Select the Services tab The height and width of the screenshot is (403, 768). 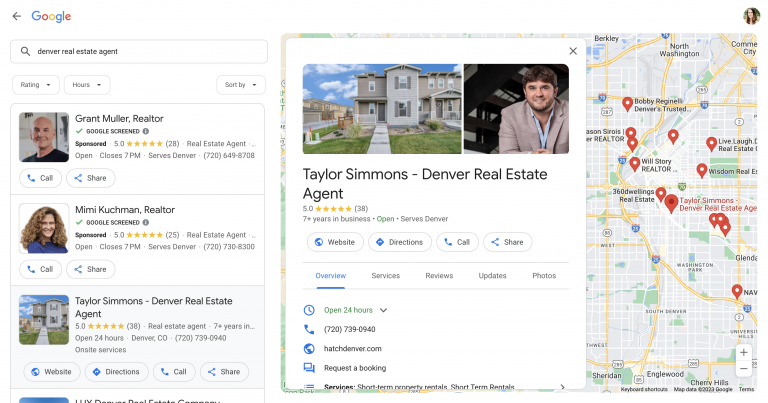click(x=385, y=275)
